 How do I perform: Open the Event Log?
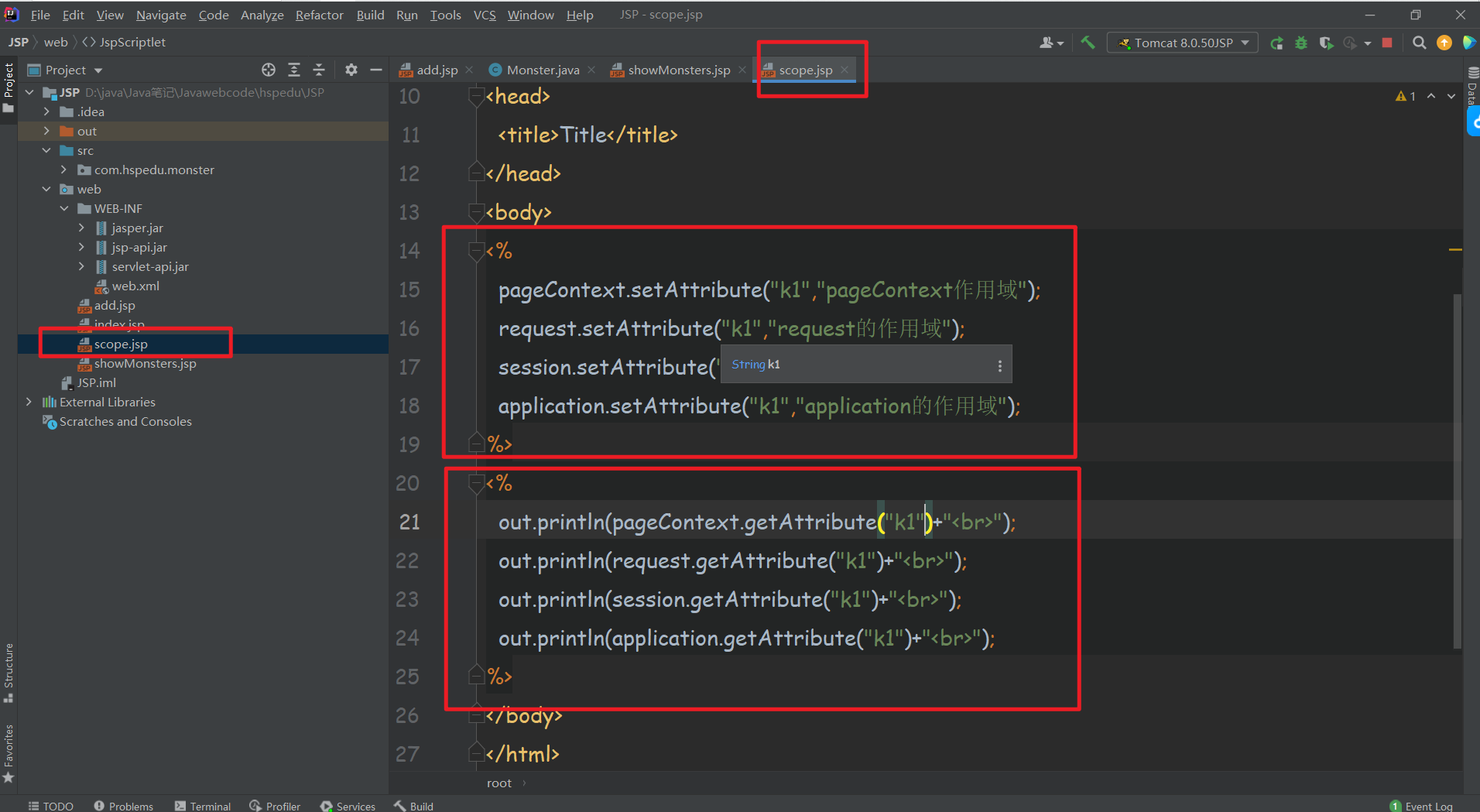pyautogui.click(x=1421, y=806)
